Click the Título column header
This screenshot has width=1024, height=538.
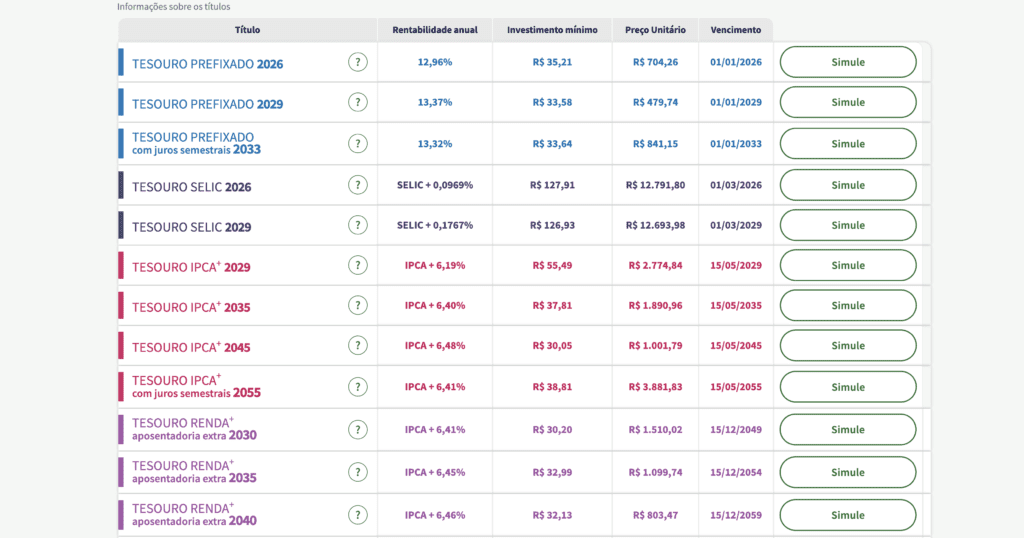(x=248, y=30)
